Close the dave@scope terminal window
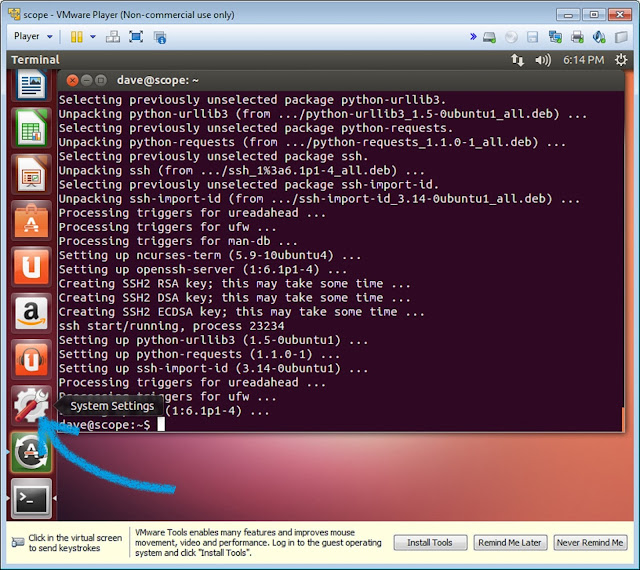This screenshot has height=570, width=640. pos(72,80)
